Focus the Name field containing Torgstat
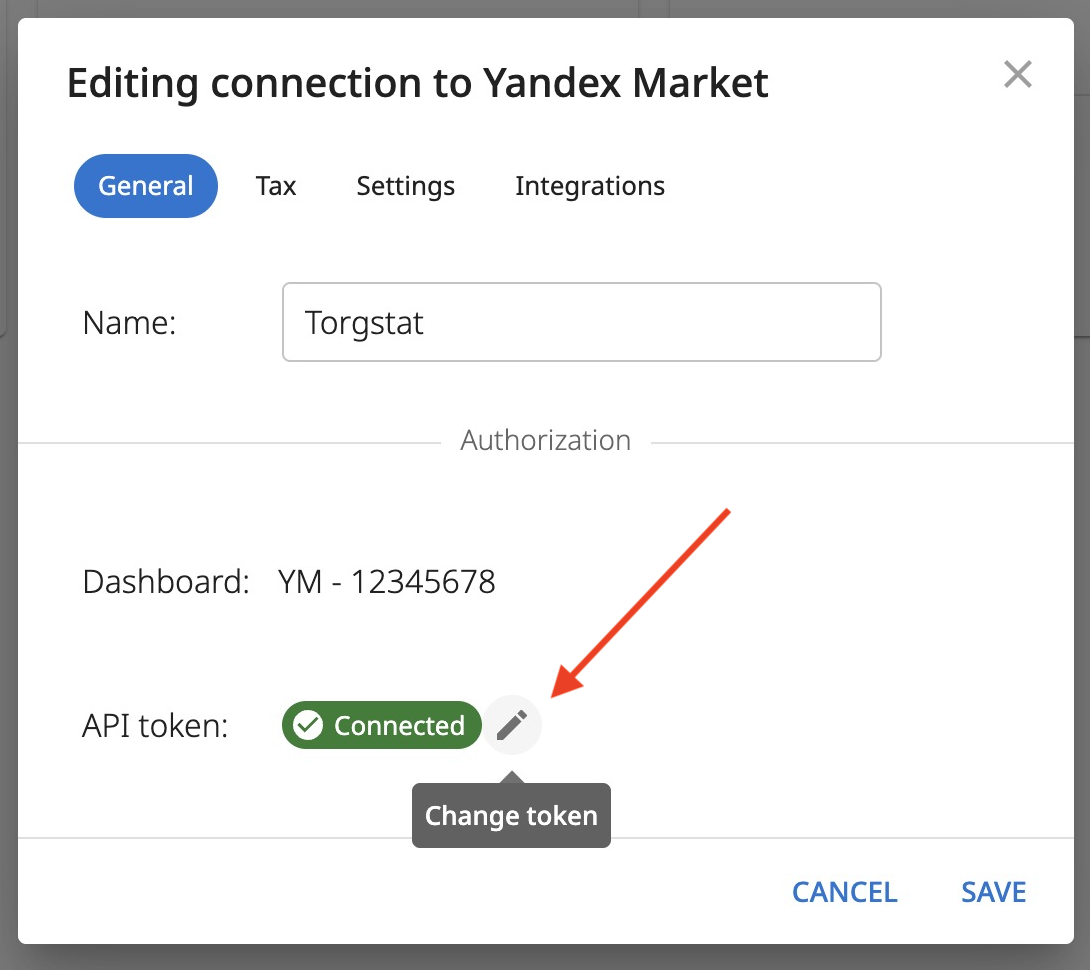Screen dimensions: 1090x970 pyautogui.click(x=581, y=322)
